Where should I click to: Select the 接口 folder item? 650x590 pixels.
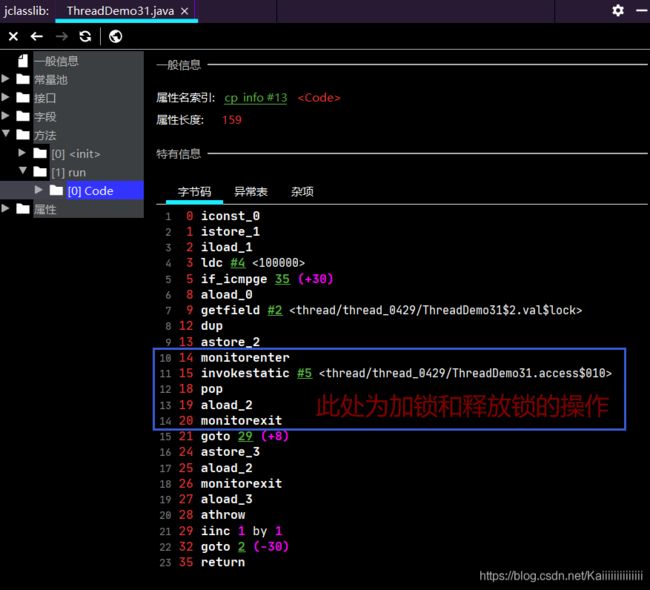[x=45, y=98]
